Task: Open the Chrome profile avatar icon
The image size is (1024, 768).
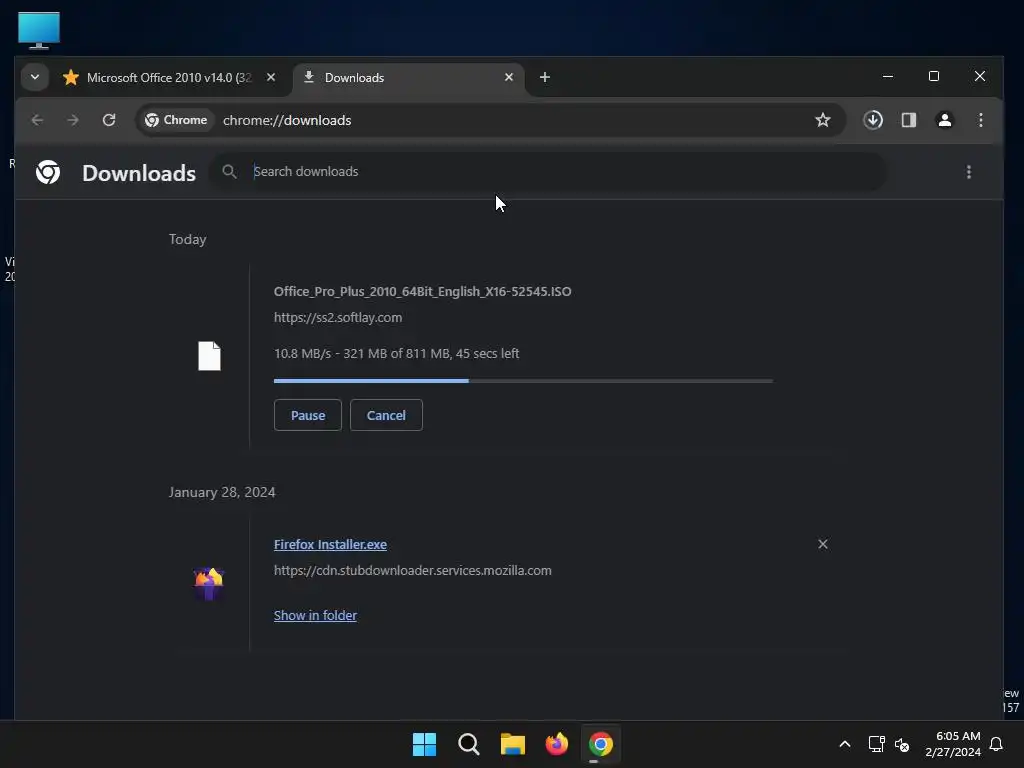Action: click(x=945, y=120)
